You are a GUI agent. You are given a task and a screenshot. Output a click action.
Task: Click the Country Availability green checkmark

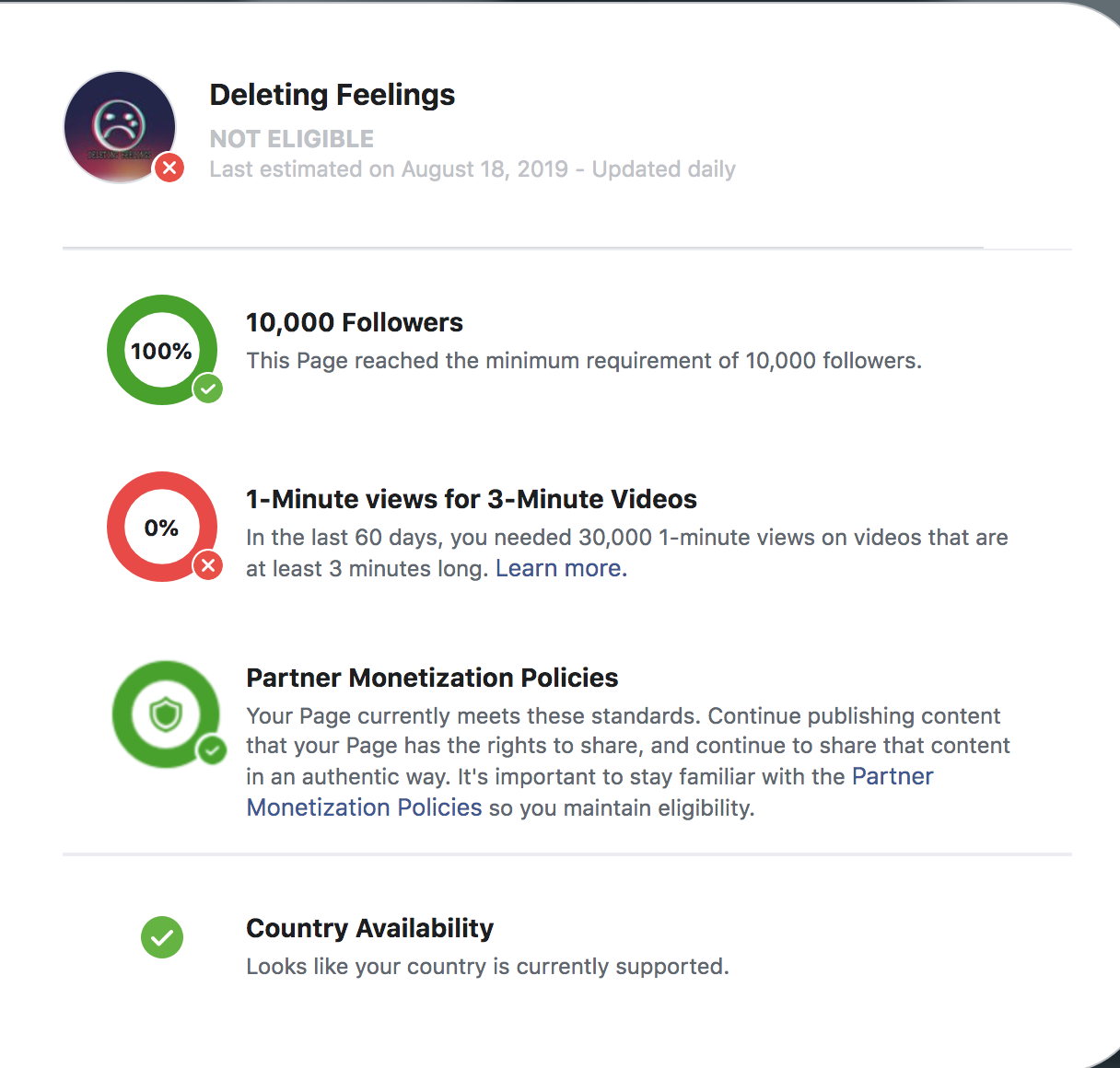point(162,938)
